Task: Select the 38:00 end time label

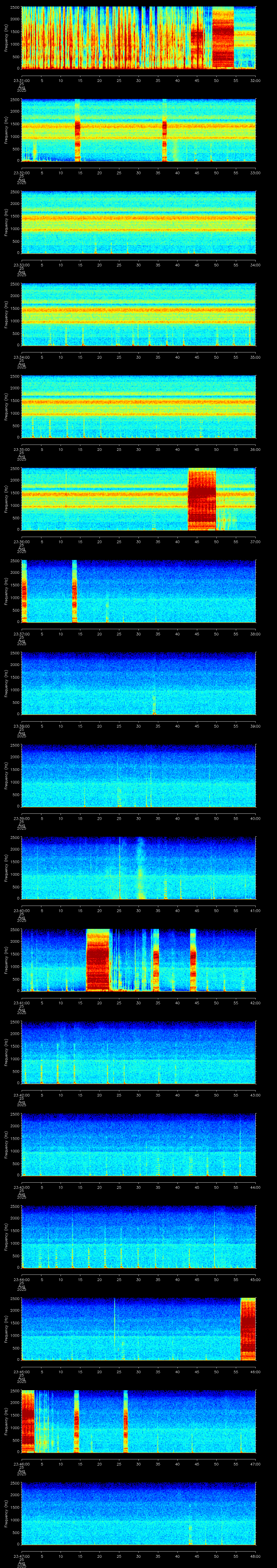Action: click(255, 634)
